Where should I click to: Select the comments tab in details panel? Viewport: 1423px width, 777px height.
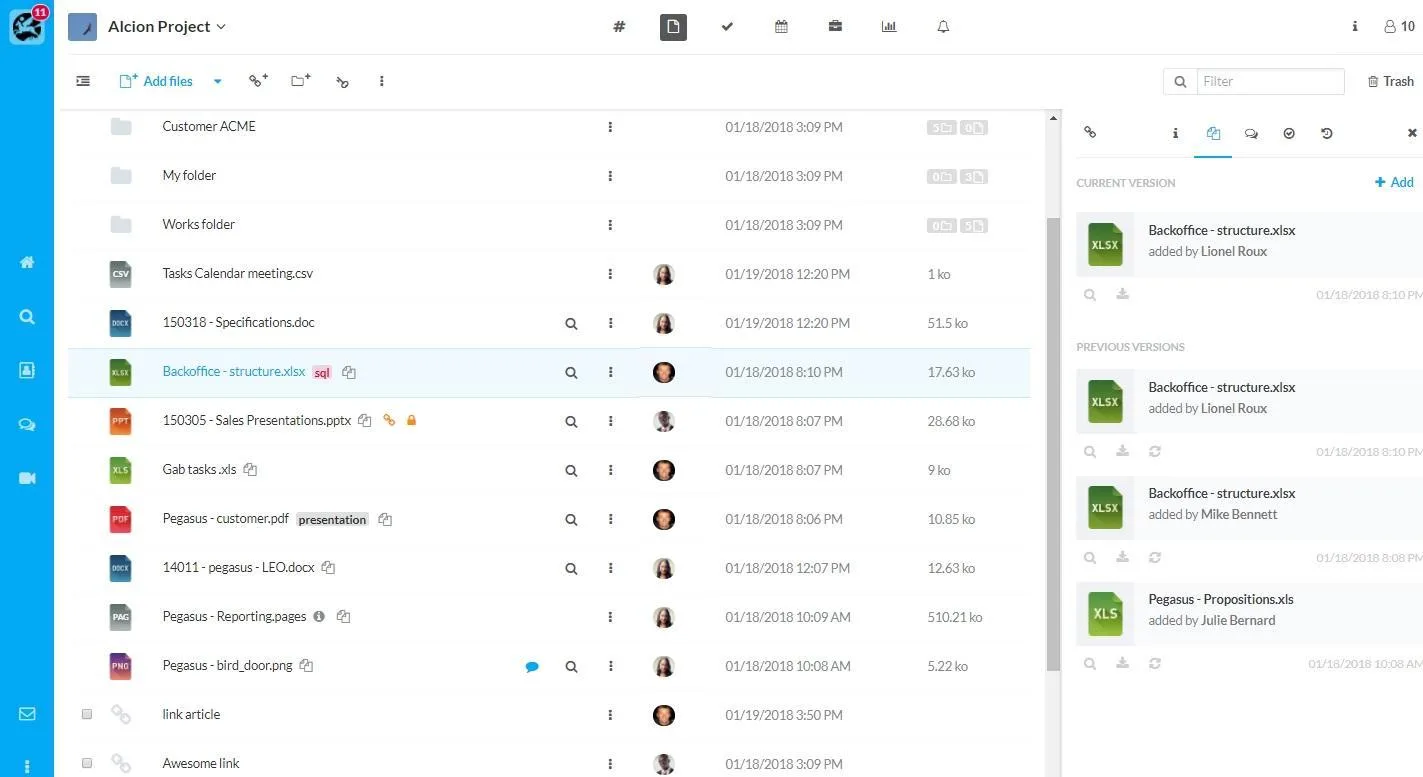(1251, 133)
